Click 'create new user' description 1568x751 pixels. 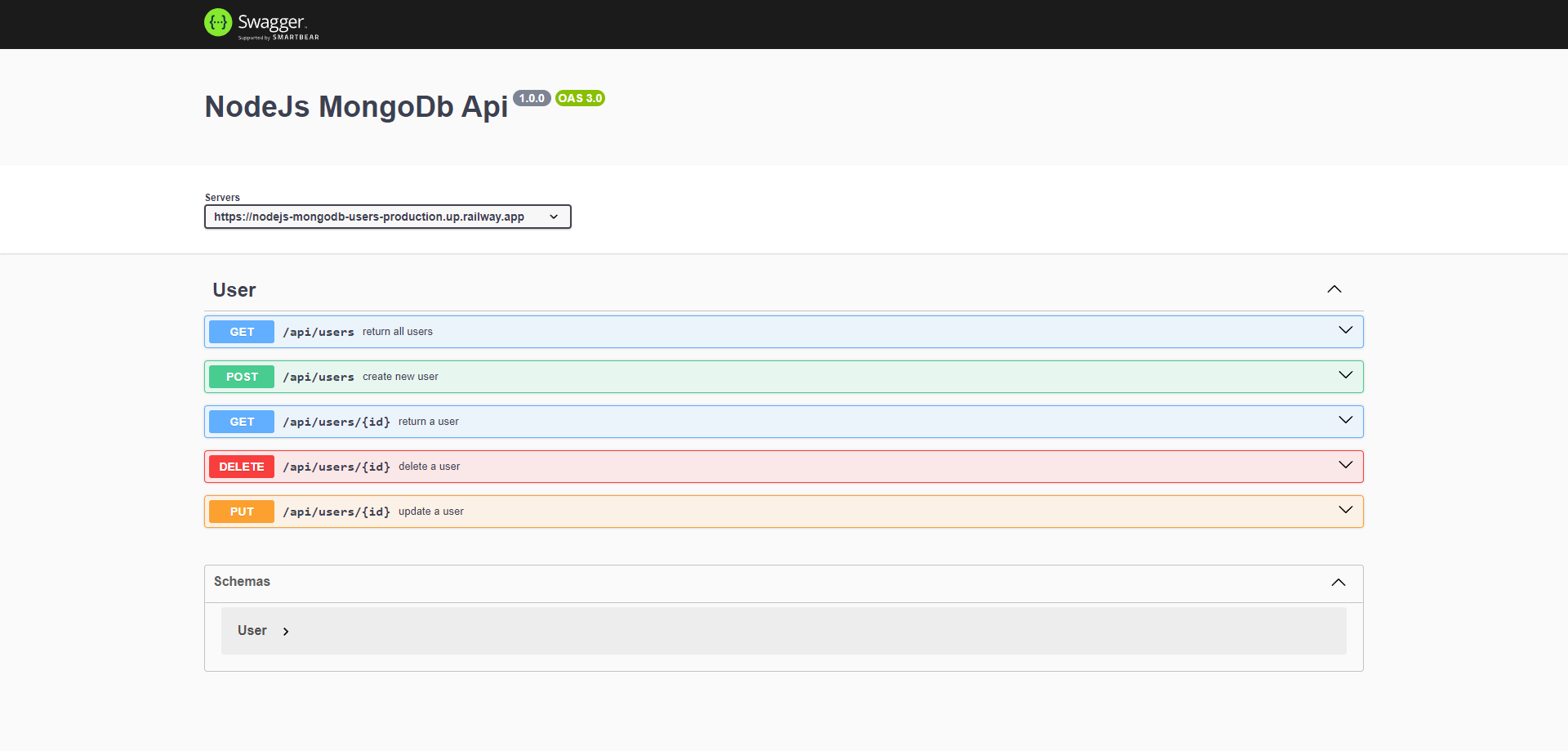pyautogui.click(x=400, y=377)
